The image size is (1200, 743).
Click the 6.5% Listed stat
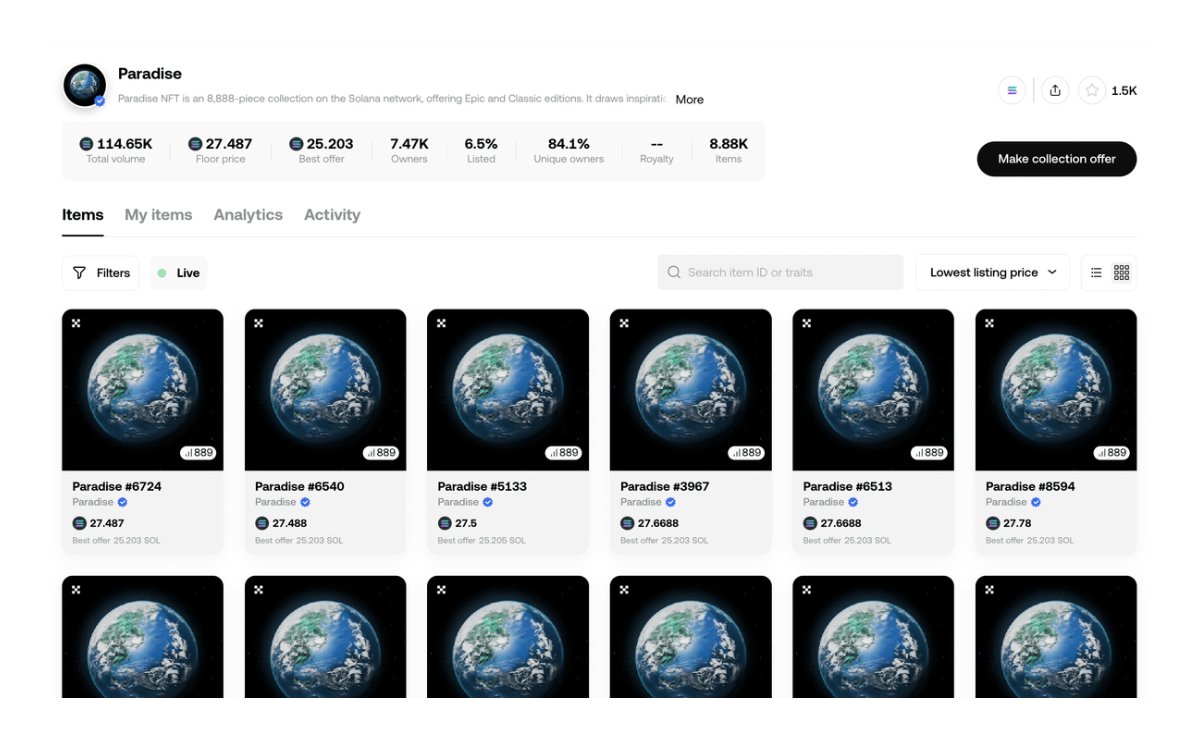[481, 150]
